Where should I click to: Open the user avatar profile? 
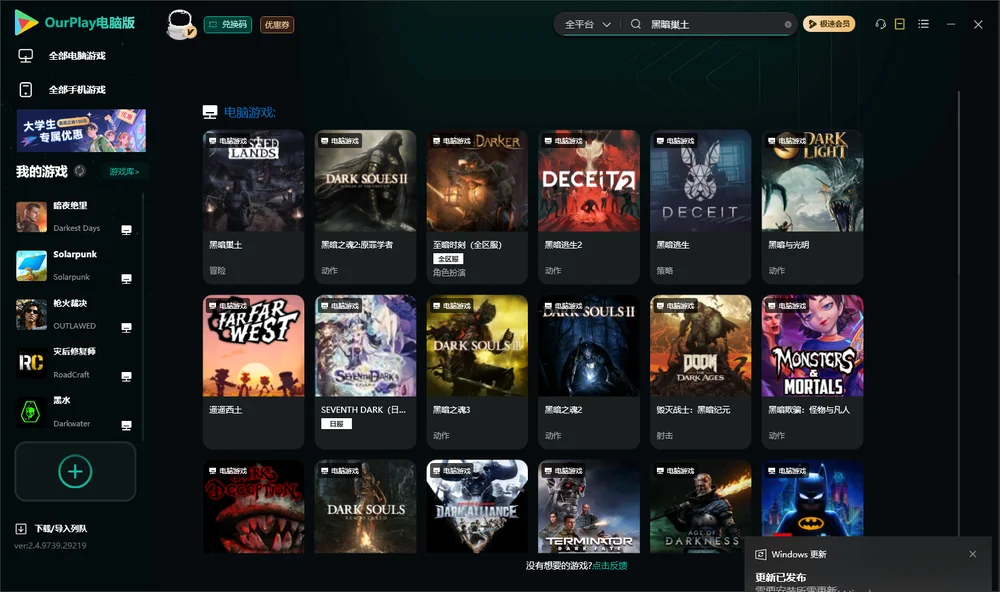[180, 24]
